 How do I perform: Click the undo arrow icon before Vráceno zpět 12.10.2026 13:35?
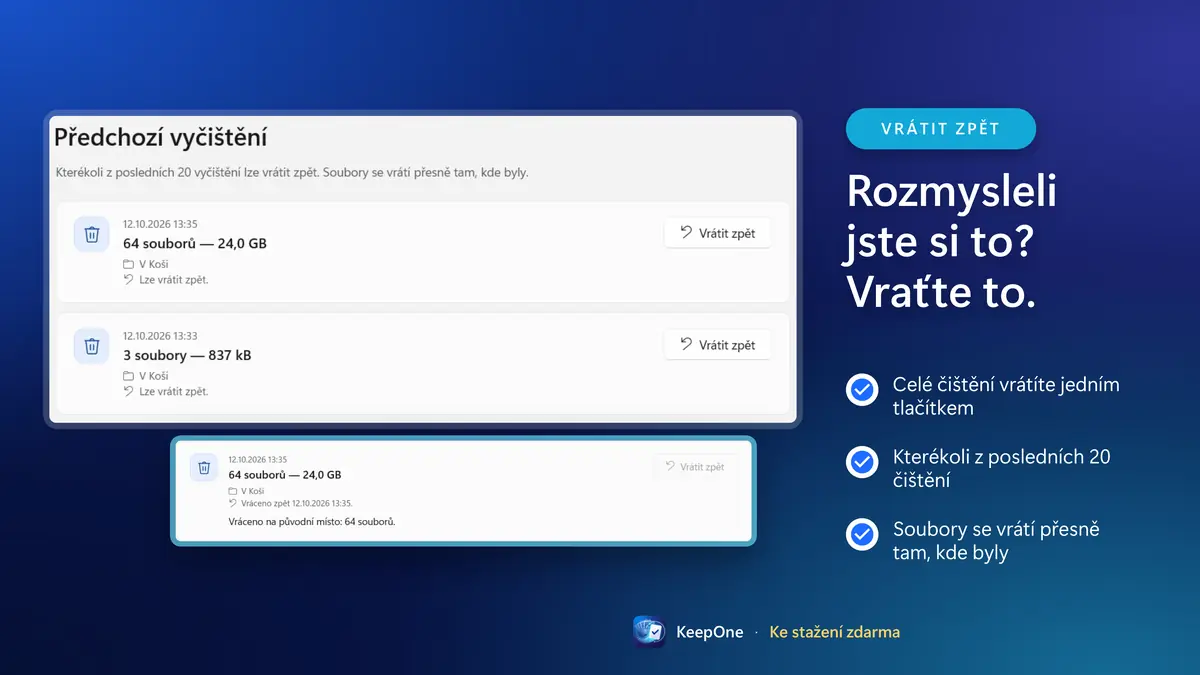pos(233,503)
